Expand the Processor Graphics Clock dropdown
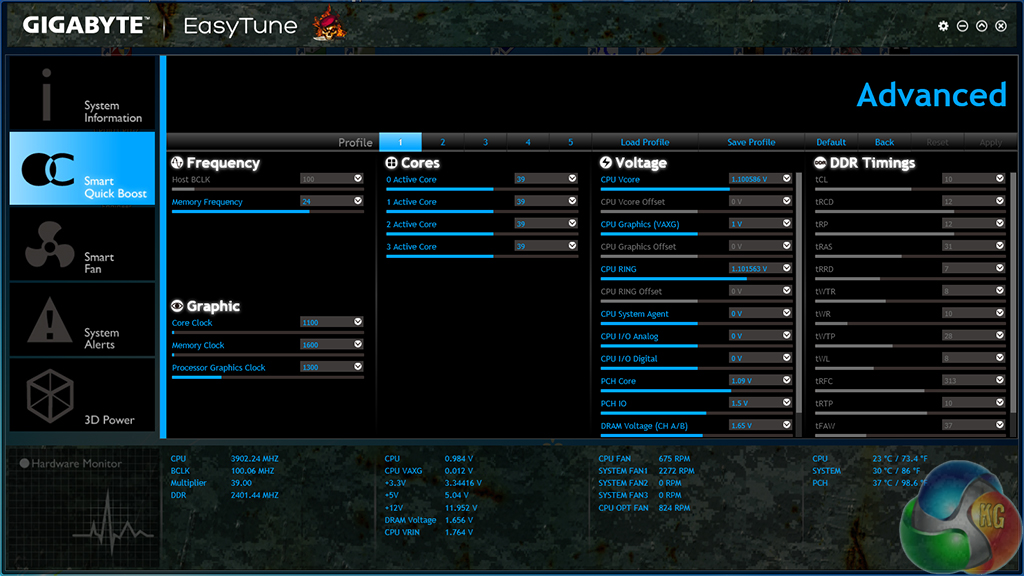This screenshot has width=1024, height=576. point(358,366)
